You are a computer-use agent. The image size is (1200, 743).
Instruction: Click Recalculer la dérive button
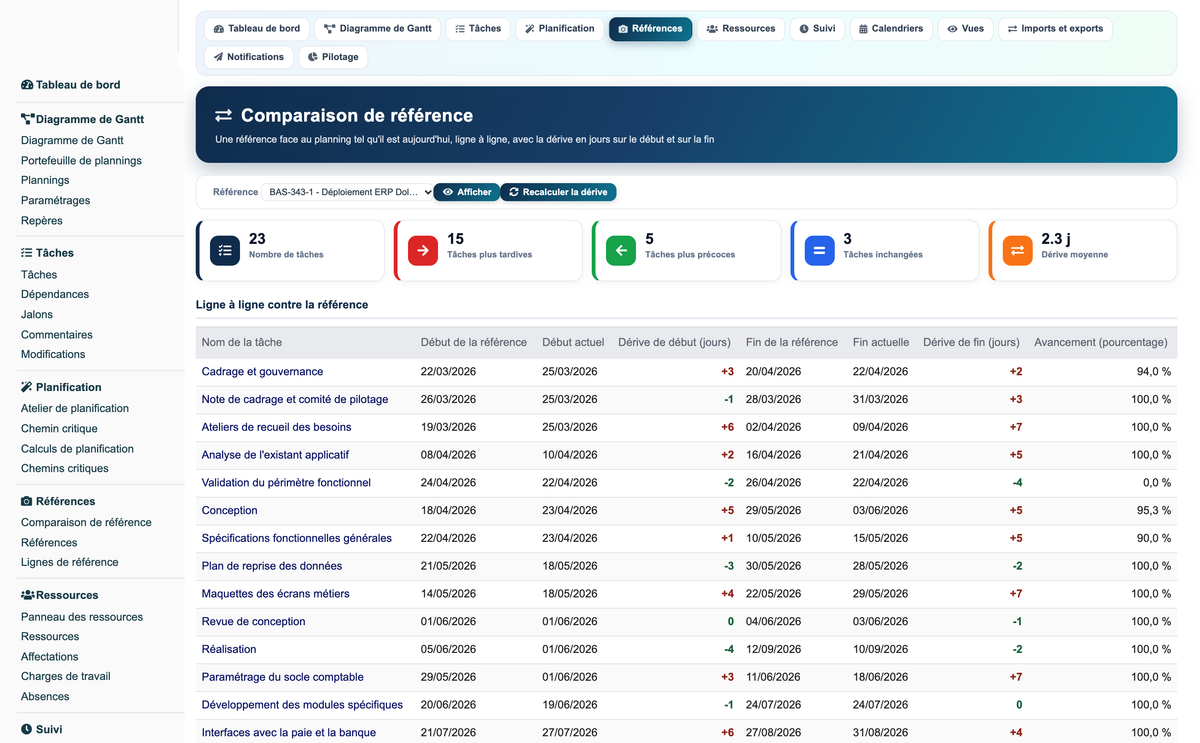tap(558, 192)
